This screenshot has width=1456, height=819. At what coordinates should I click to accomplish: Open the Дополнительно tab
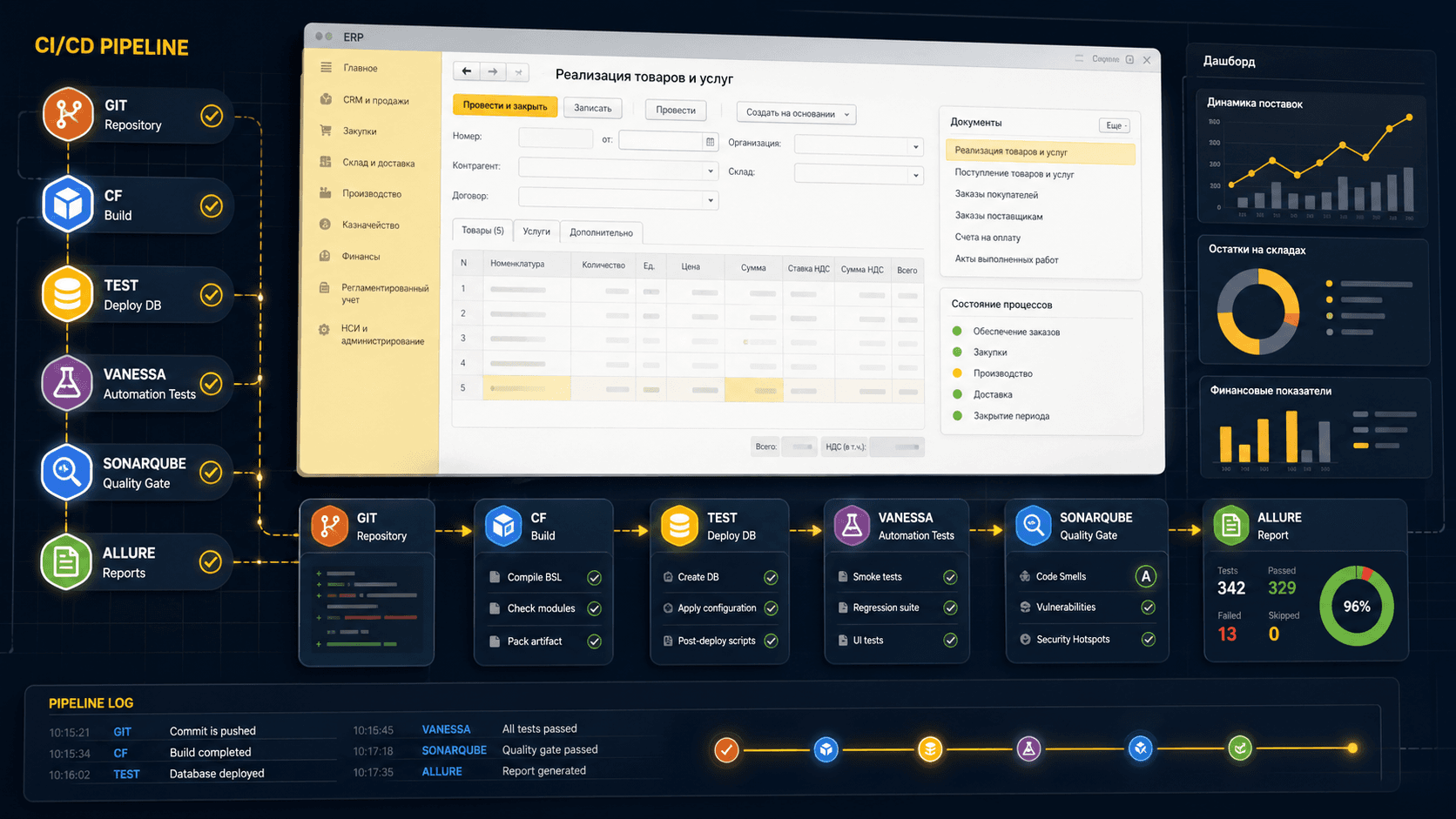(x=601, y=232)
